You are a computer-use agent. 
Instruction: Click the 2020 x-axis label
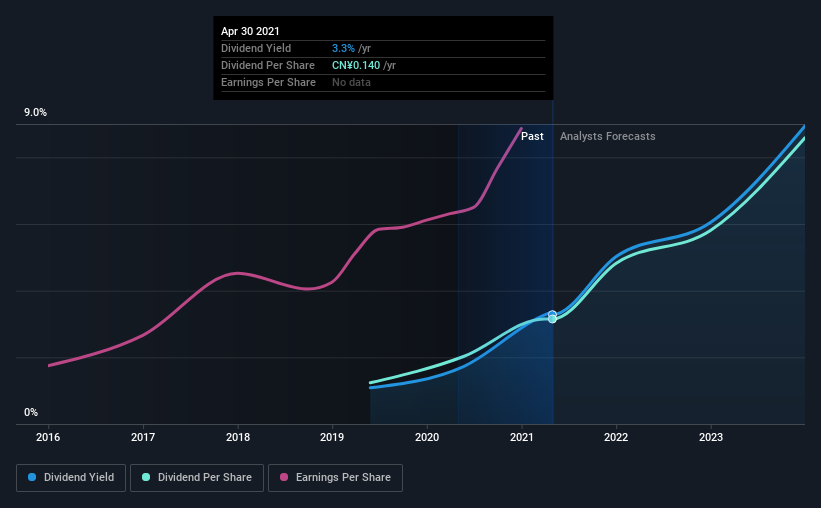pyautogui.click(x=427, y=437)
